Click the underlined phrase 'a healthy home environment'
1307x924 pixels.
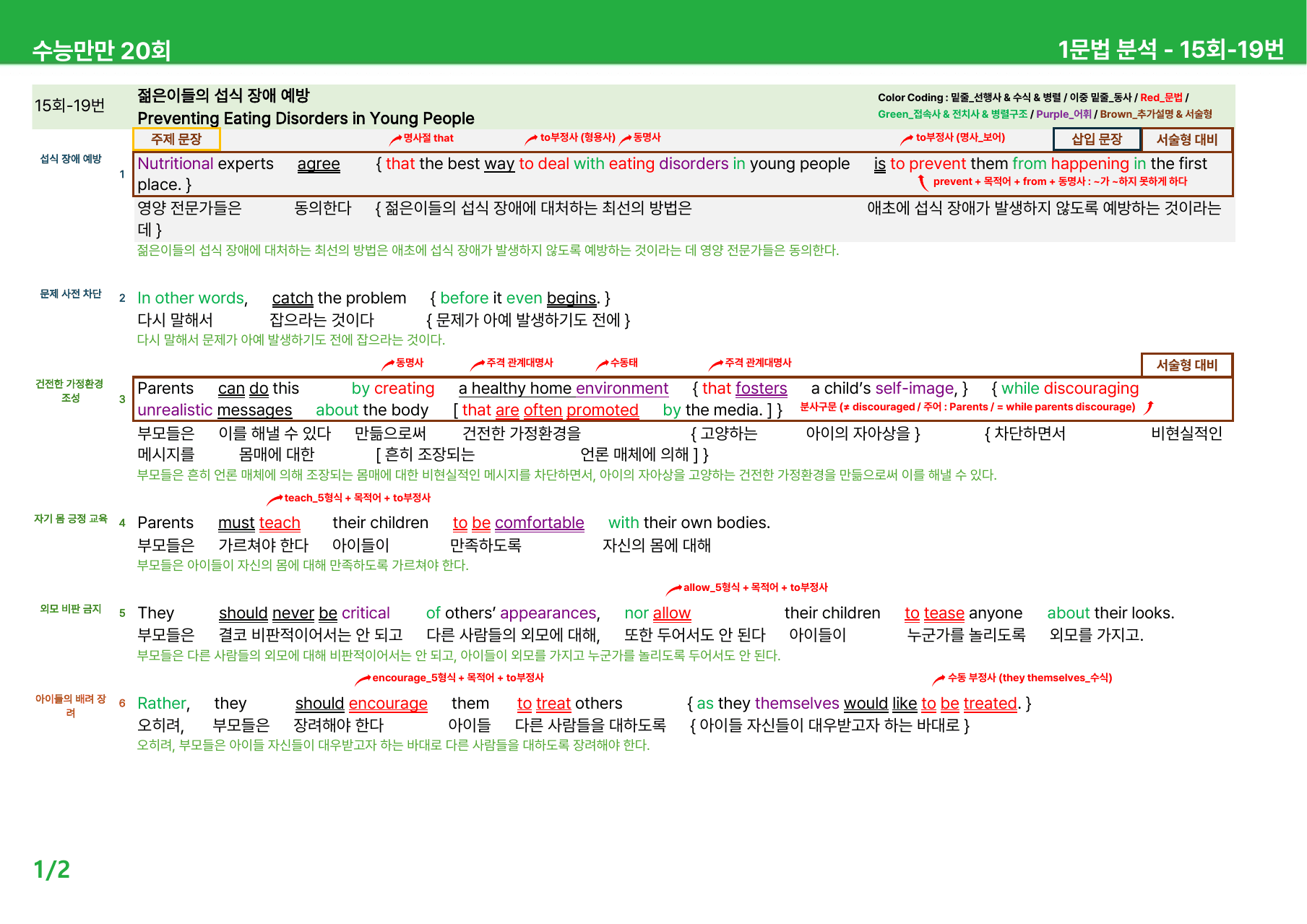coord(564,389)
